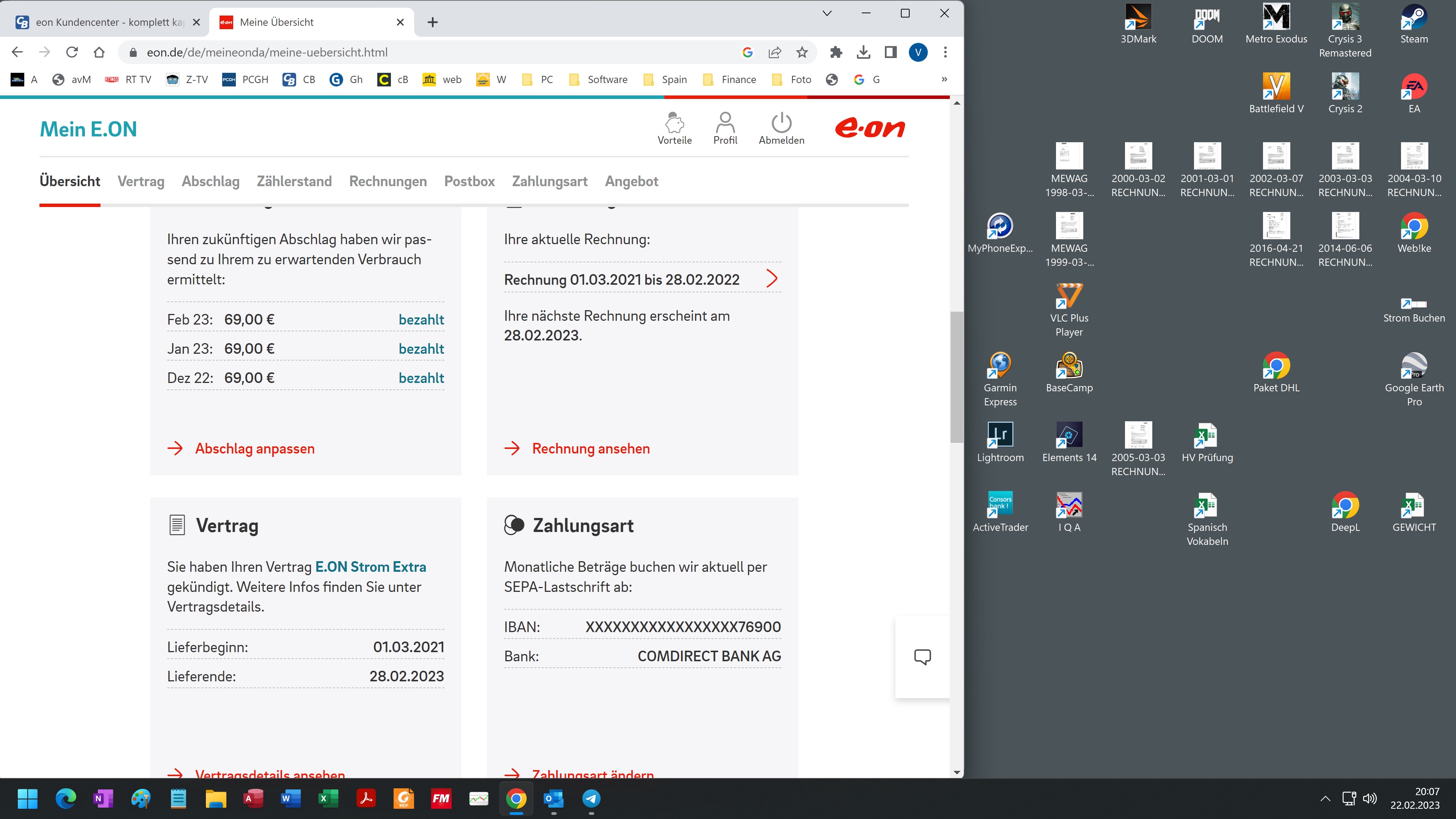Expand hidden bookmarks overflow chevron
This screenshot has height=819, width=1456.
pyautogui.click(x=944, y=80)
